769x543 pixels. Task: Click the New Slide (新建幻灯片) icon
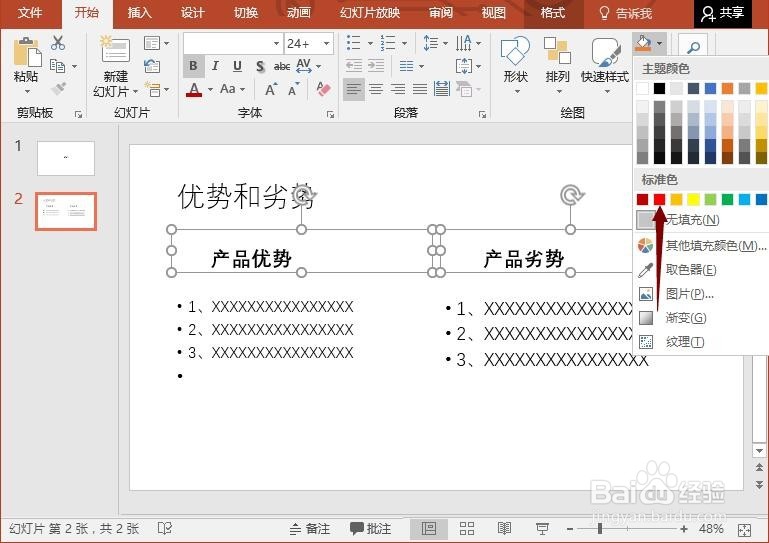[x=114, y=49]
